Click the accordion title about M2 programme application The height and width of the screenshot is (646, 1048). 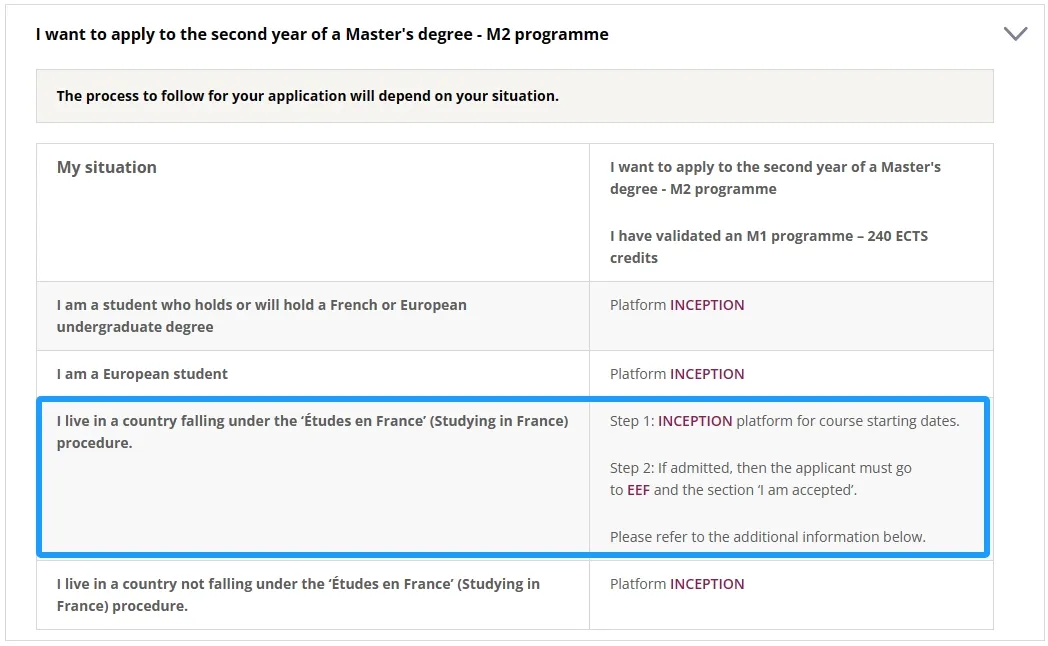[x=322, y=34]
